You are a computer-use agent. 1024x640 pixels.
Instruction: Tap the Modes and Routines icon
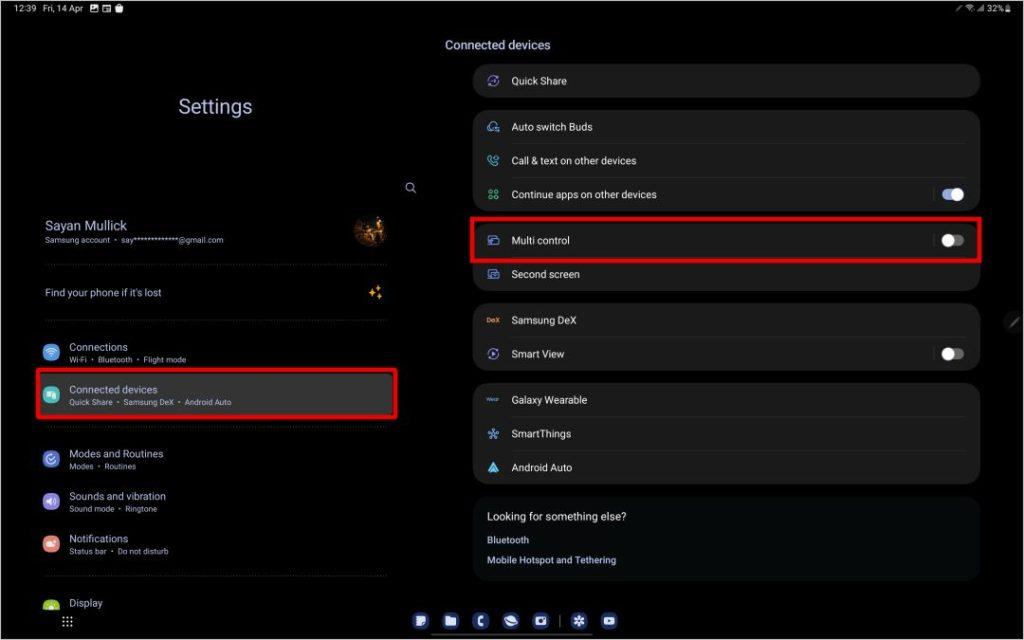click(52, 459)
